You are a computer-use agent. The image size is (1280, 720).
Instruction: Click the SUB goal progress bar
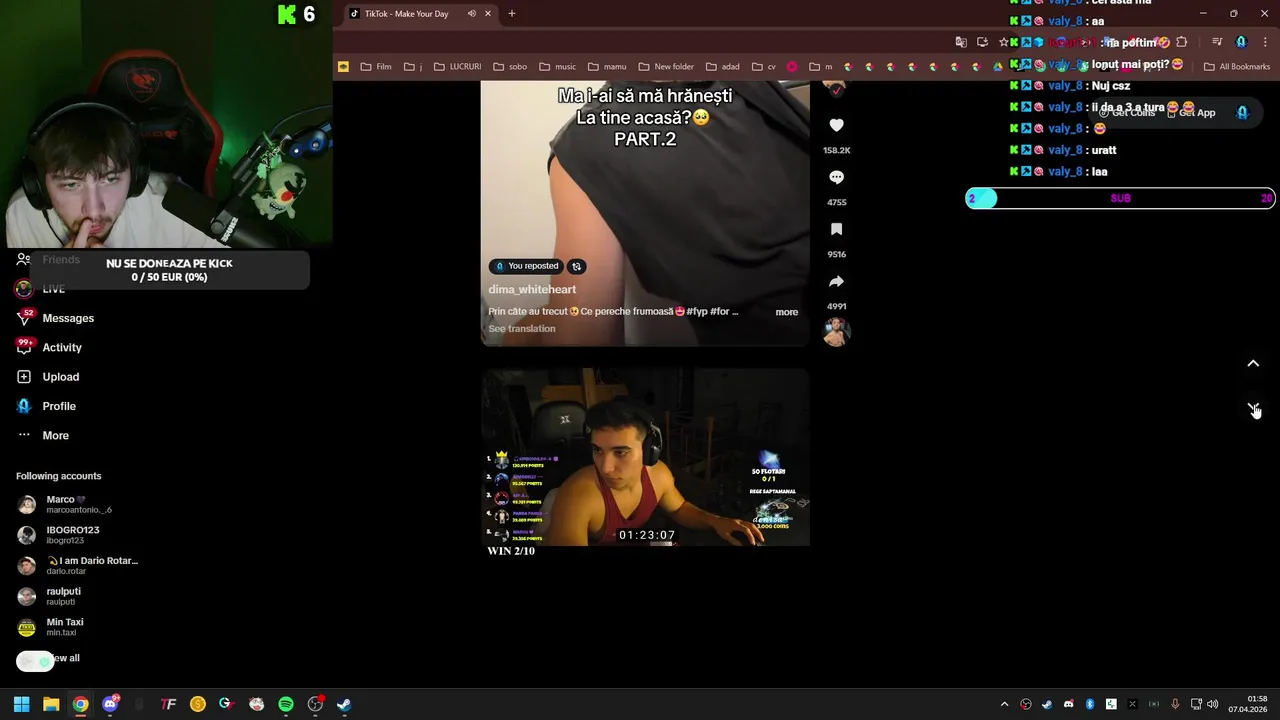click(x=1120, y=198)
